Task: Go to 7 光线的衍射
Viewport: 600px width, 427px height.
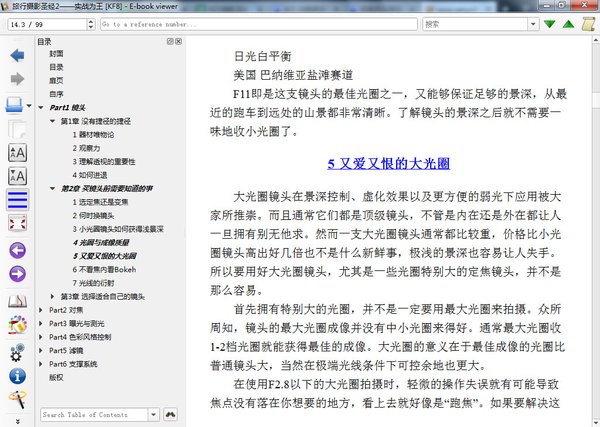Action: [x=93, y=283]
